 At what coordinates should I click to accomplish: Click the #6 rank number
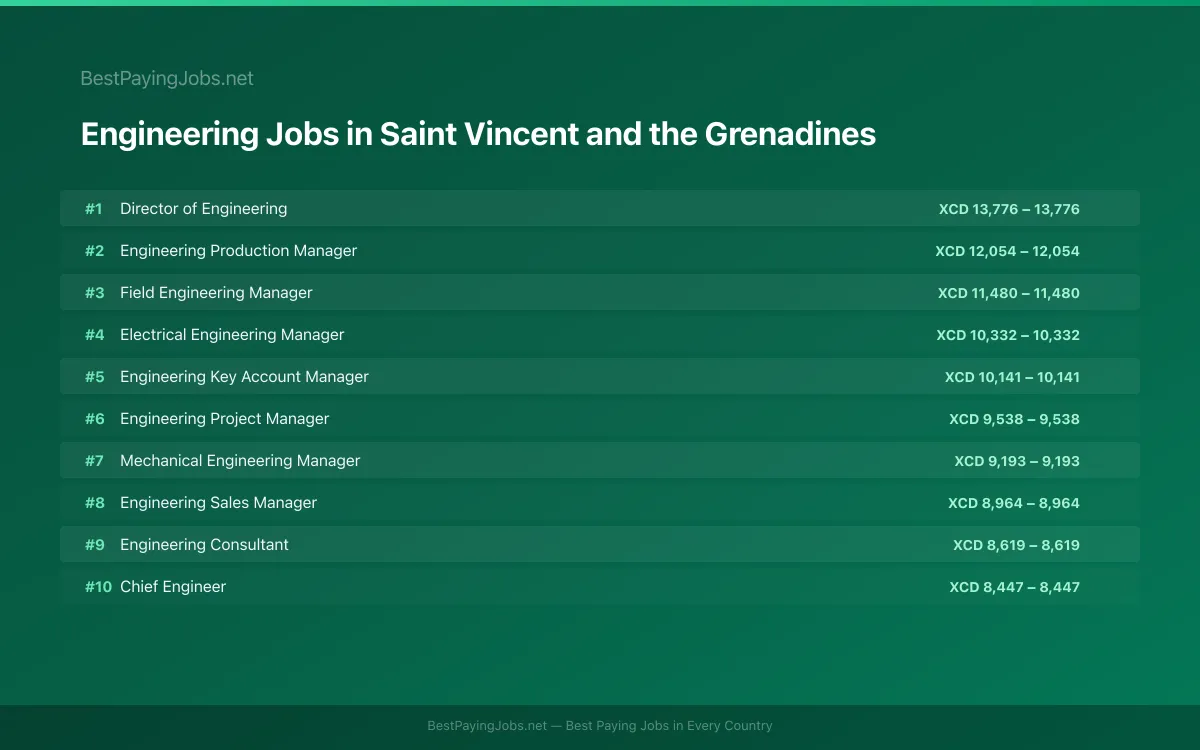pyautogui.click(x=94, y=419)
